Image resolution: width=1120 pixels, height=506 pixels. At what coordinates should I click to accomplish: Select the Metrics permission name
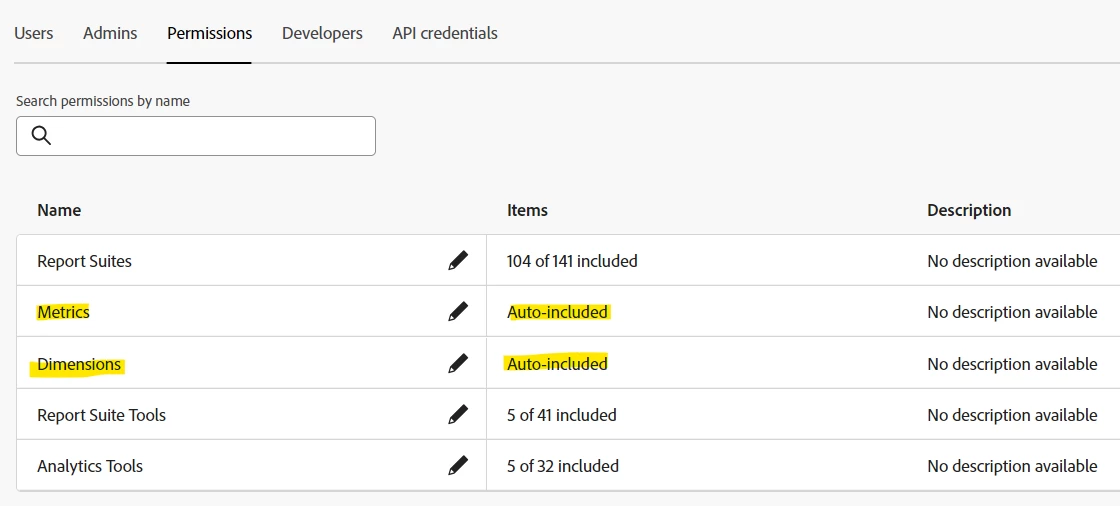click(63, 312)
